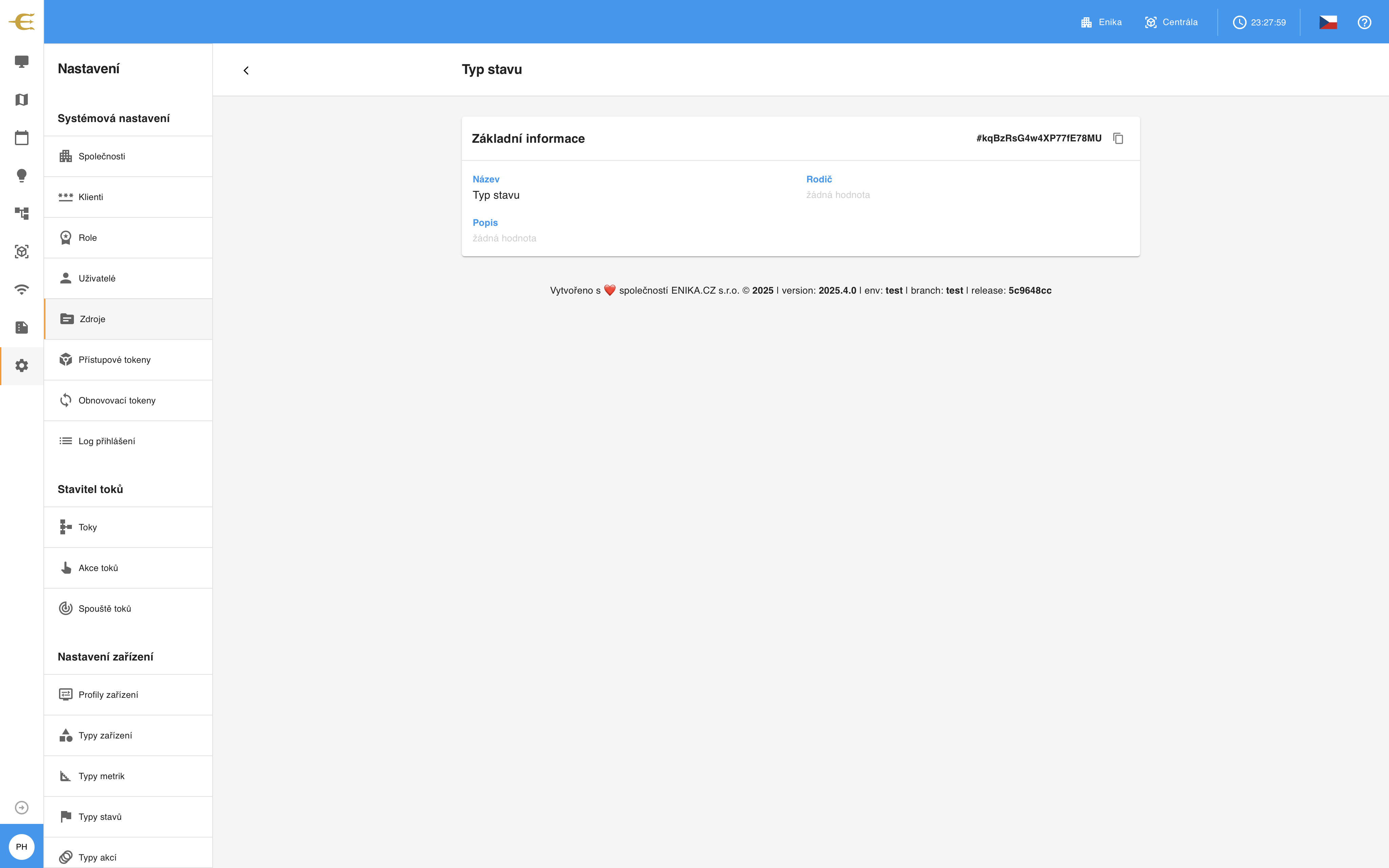Viewport: 1389px width, 868px height.
Task: Select the Enika company selector
Action: tap(1101, 22)
